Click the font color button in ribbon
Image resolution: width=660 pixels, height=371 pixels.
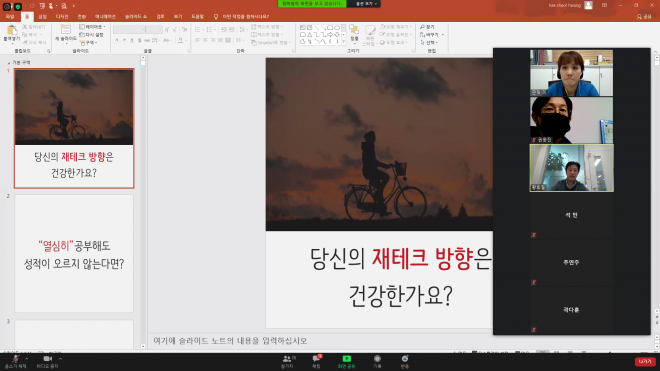181,40
